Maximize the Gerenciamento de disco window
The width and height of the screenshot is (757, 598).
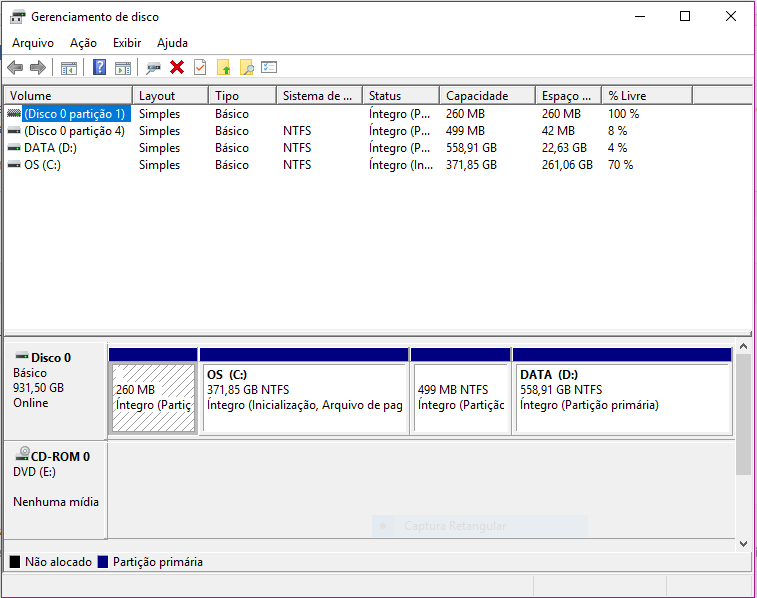tap(685, 16)
